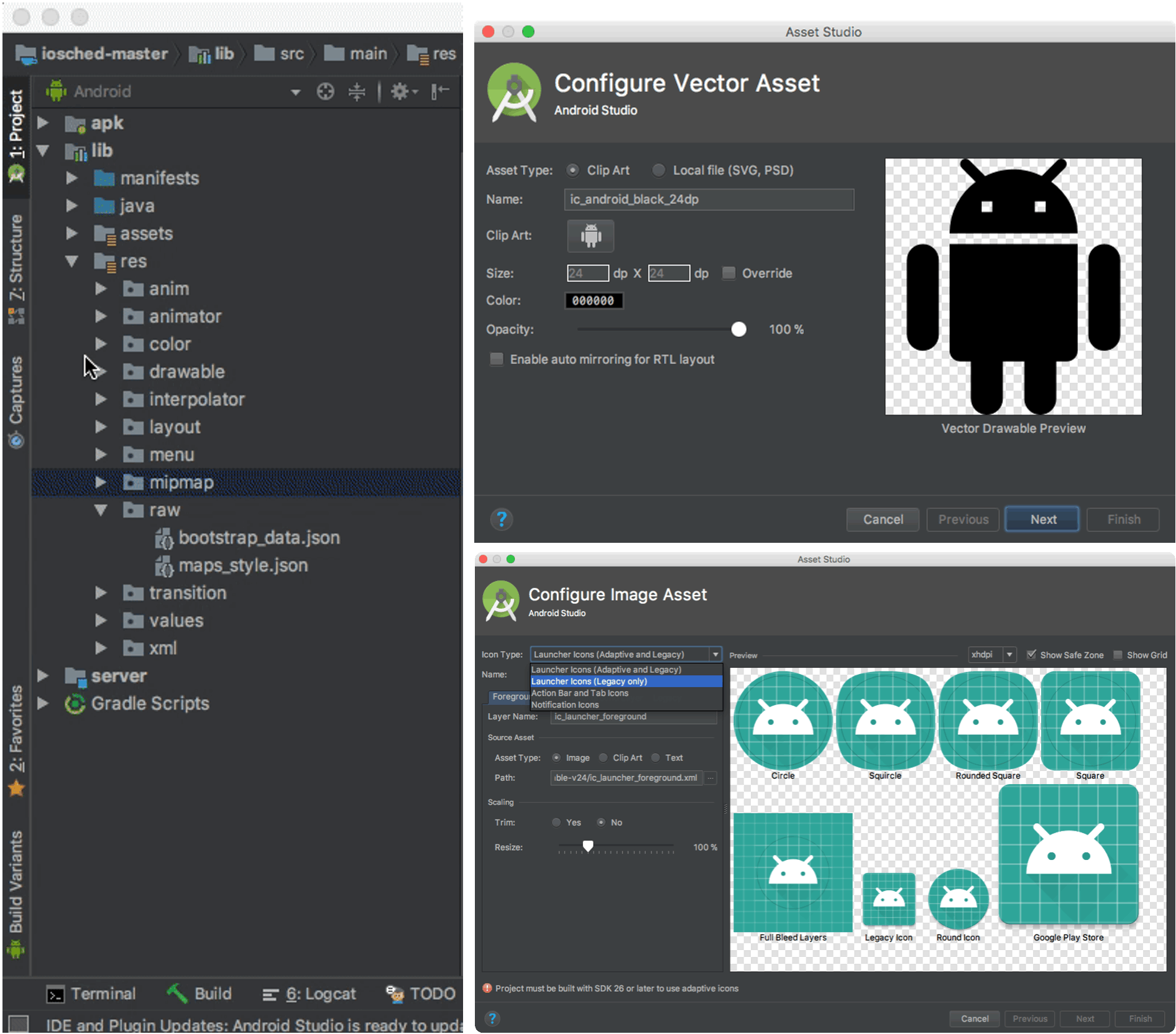Click help icon in Configure Vector Asset window
The image size is (1176, 1034).
pyautogui.click(x=502, y=519)
